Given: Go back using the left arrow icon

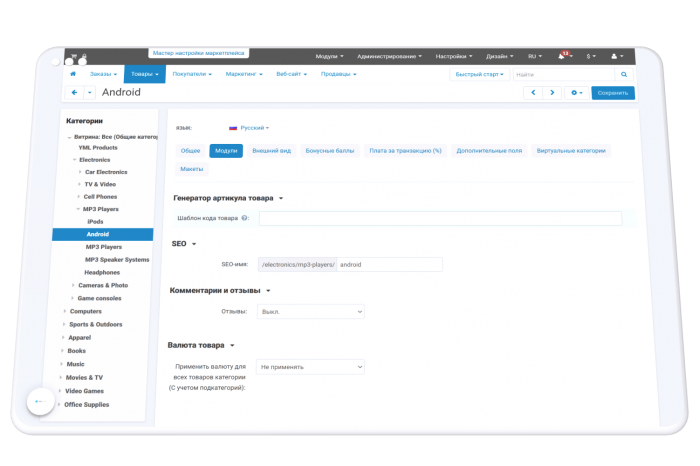Looking at the screenshot, I should tap(75, 92).
